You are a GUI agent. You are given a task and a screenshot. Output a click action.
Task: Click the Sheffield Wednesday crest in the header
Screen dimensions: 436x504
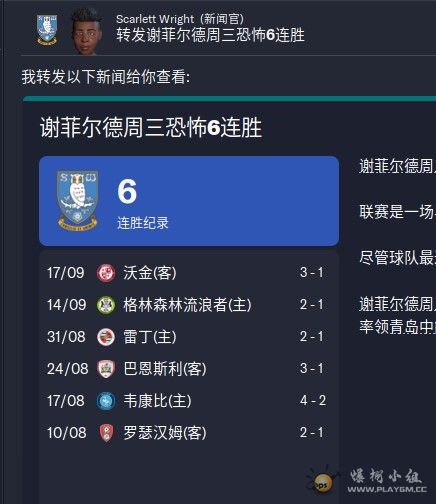47,30
